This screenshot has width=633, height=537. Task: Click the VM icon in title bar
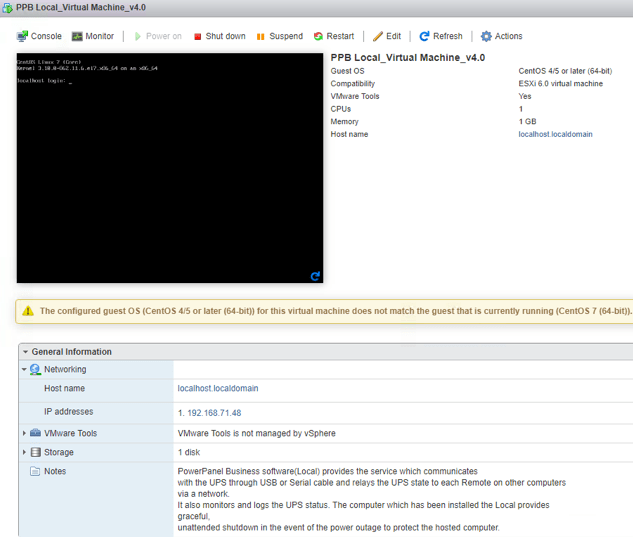8,7
